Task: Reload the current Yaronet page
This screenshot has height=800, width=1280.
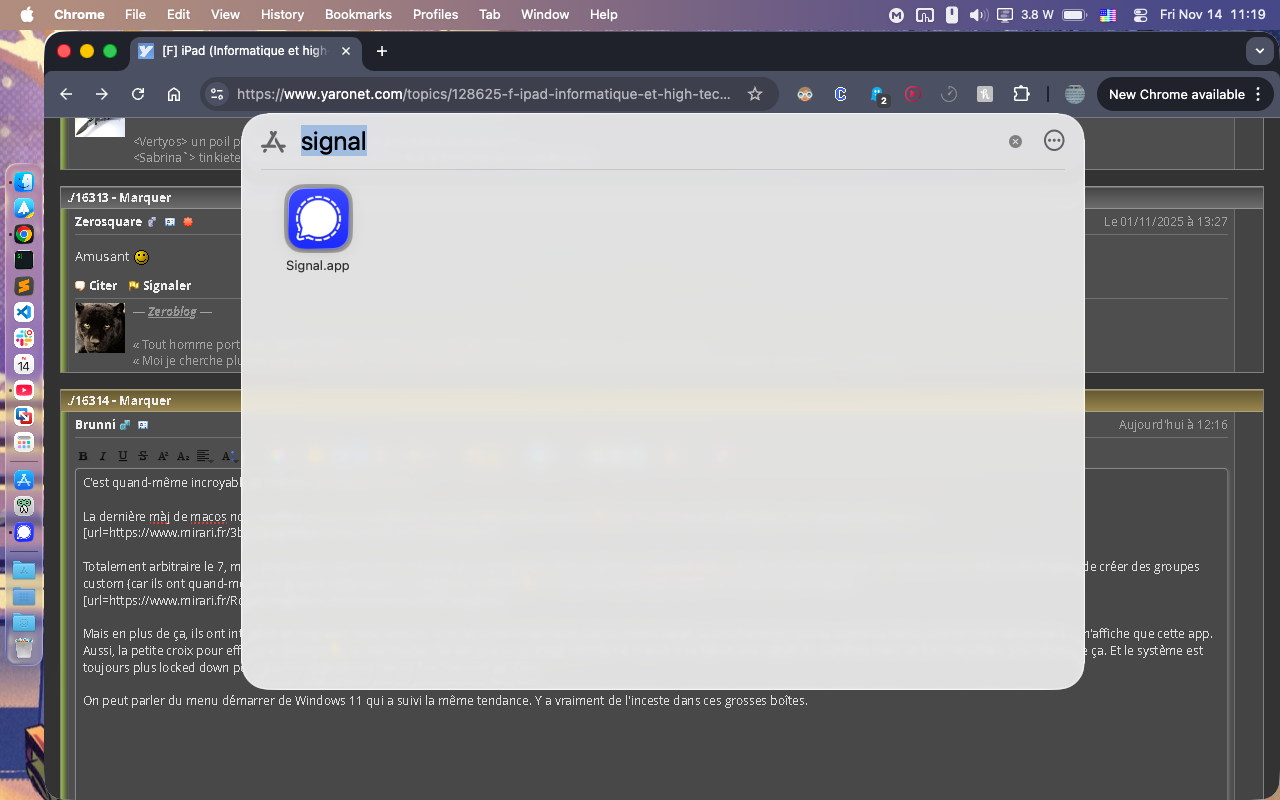Action: coord(138,94)
